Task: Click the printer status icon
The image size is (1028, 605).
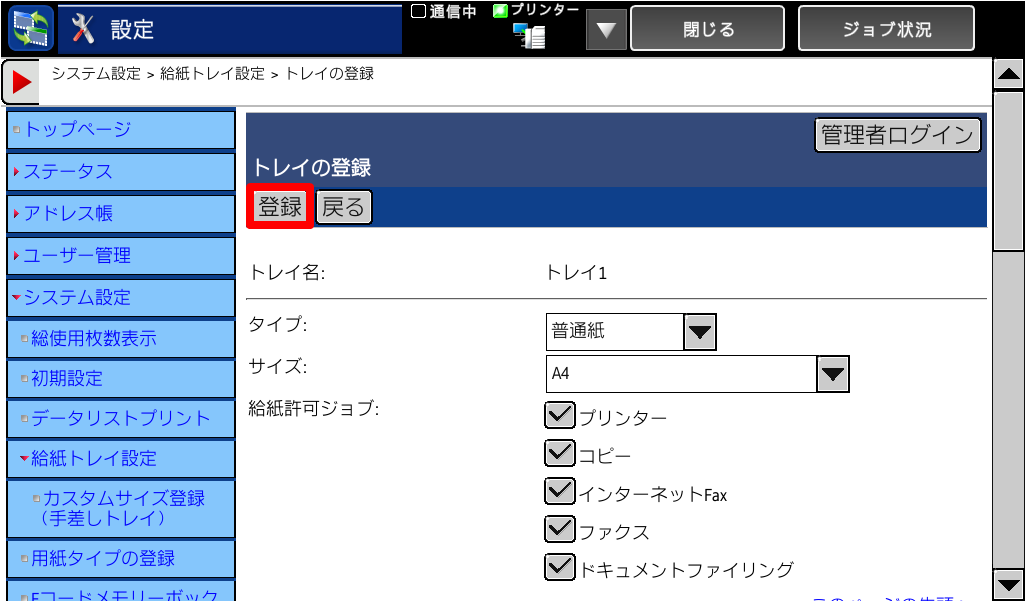Action: (x=529, y=36)
